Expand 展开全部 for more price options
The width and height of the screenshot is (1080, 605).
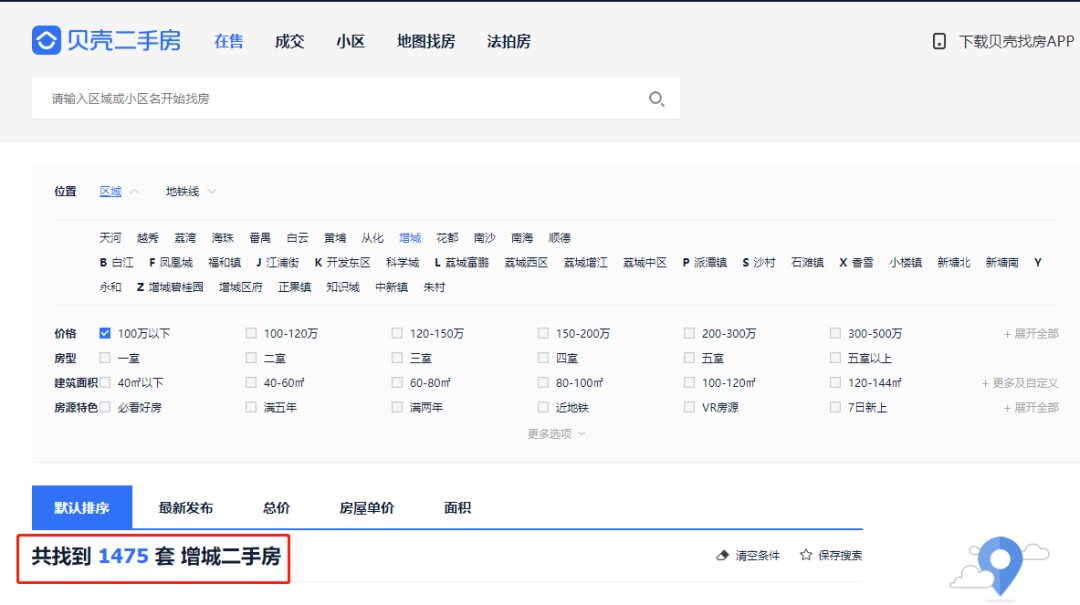[x=1032, y=332]
